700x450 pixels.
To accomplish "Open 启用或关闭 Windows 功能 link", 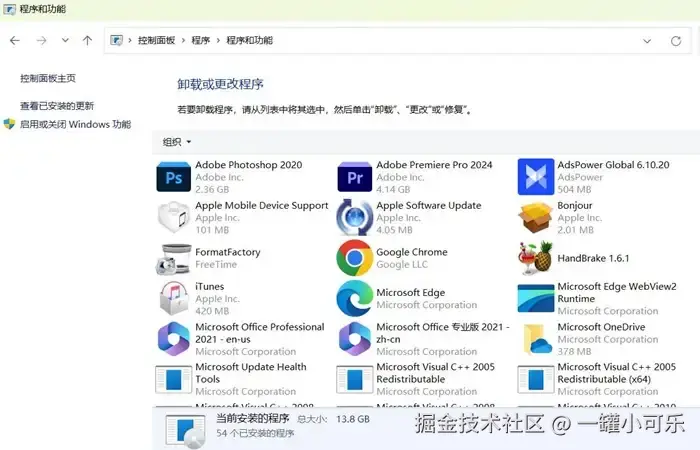I will pos(75,124).
